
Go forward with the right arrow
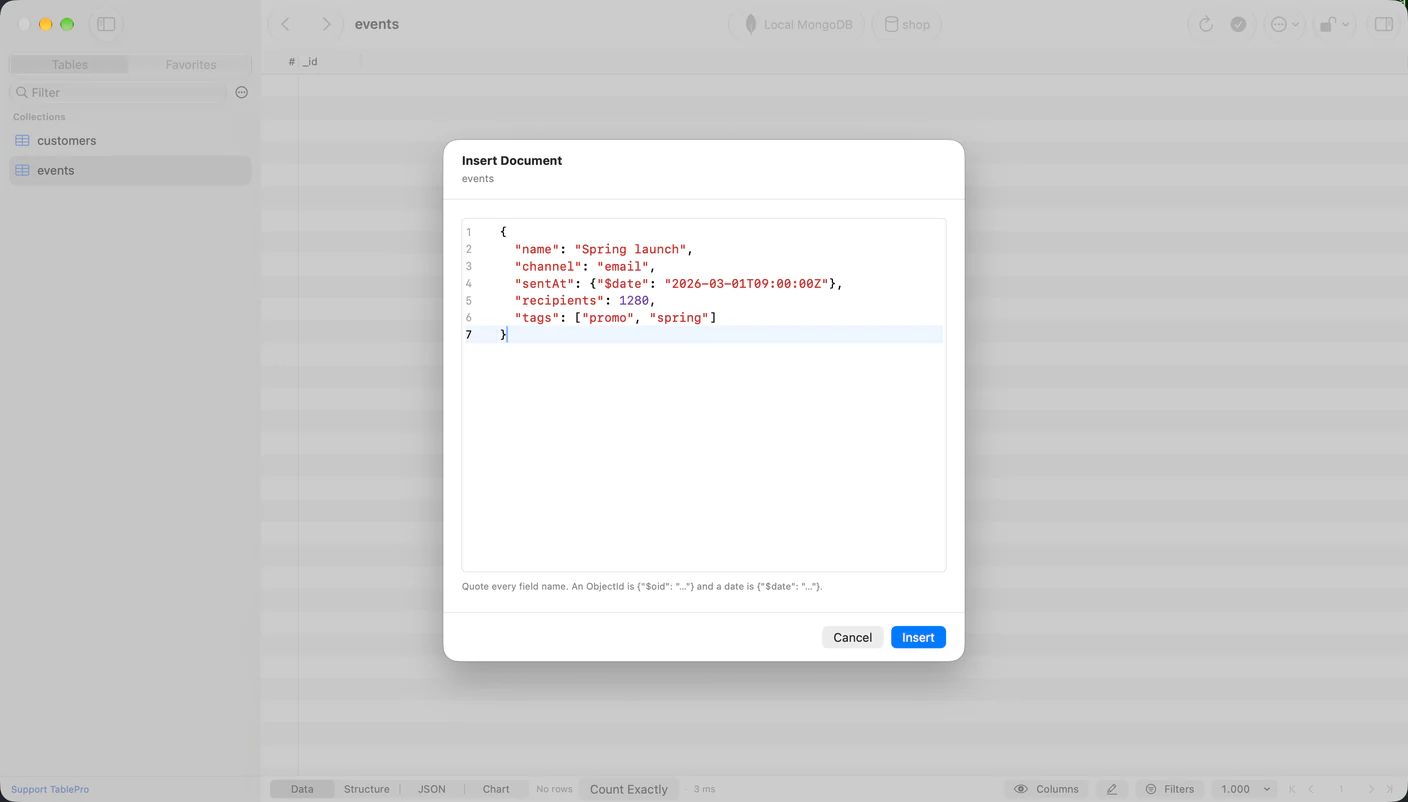[x=326, y=24]
